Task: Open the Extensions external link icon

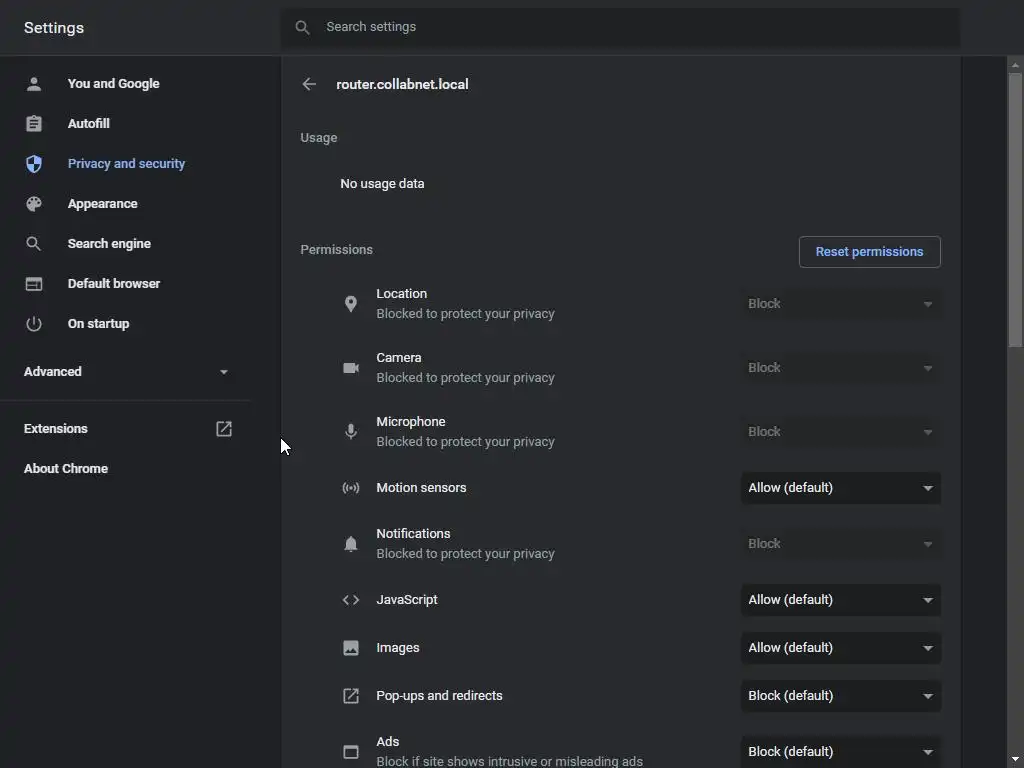Action: click(x=224, y=429)
